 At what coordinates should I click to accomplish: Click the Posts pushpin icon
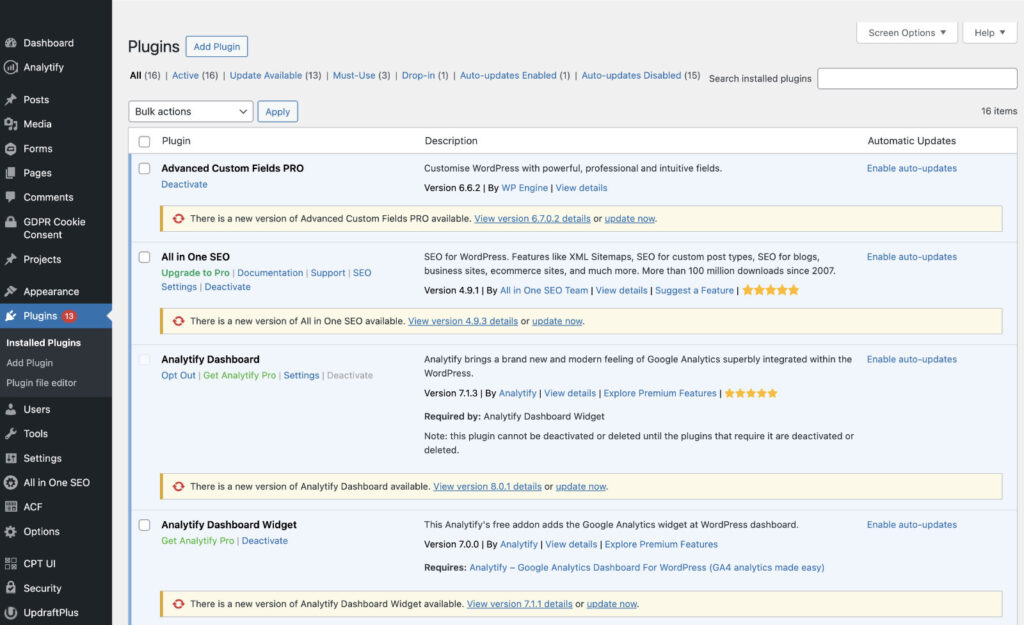(x=10, y=99)
